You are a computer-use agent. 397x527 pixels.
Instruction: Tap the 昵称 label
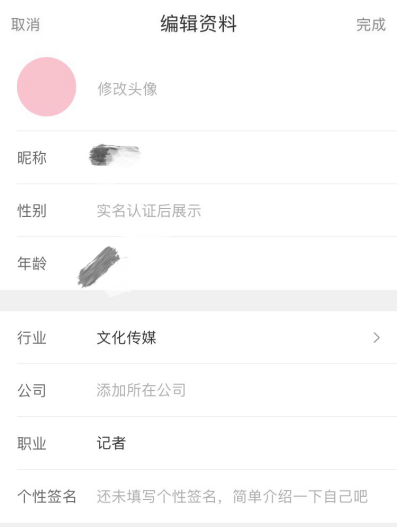point(32,158)
